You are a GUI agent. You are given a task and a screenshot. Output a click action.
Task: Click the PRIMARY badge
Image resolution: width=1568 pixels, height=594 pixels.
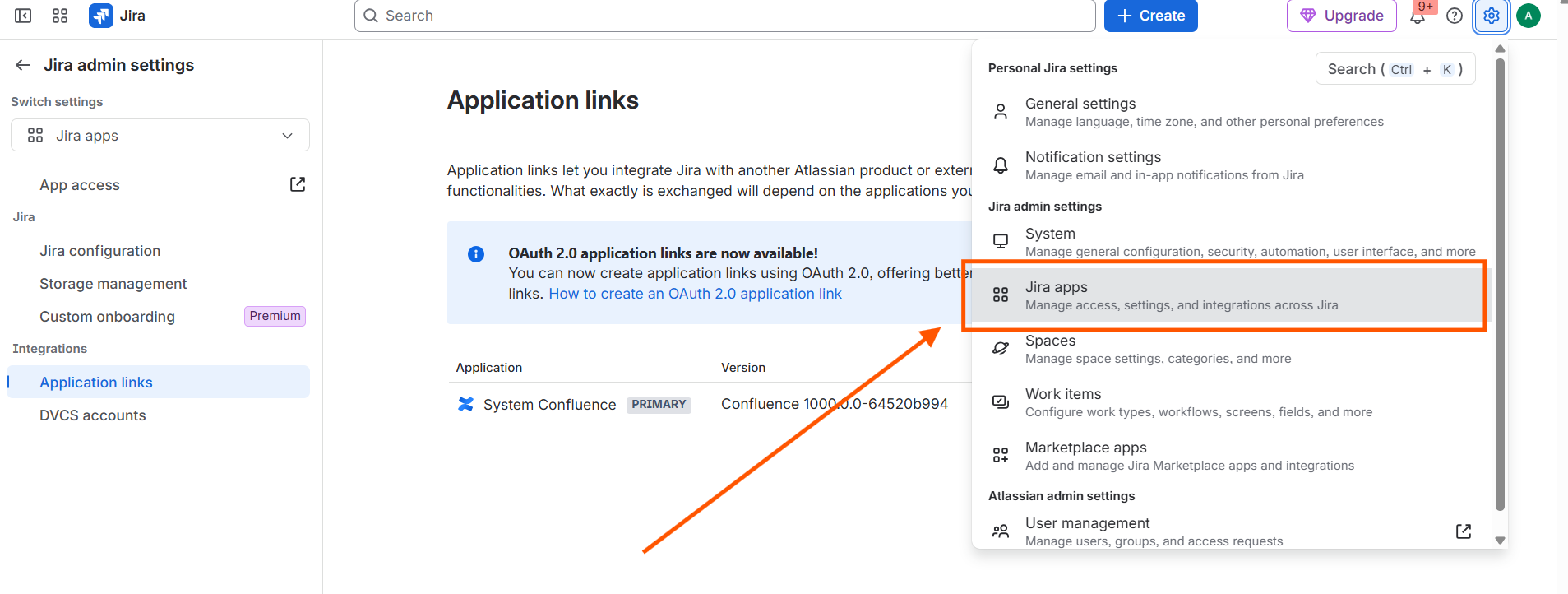click(x=659, y=404)
